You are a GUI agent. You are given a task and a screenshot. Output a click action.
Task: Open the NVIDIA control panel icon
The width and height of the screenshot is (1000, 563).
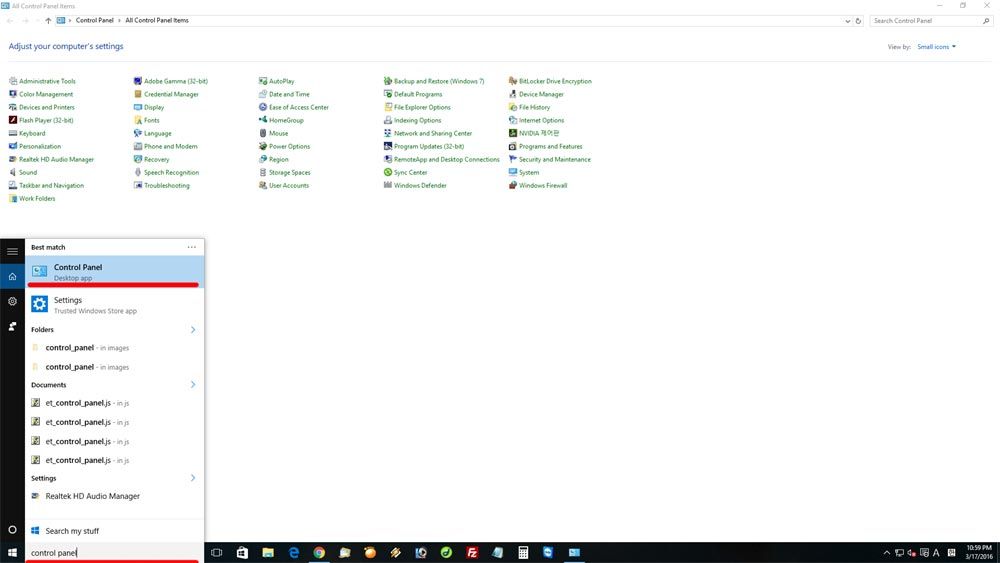coord(513,133)
